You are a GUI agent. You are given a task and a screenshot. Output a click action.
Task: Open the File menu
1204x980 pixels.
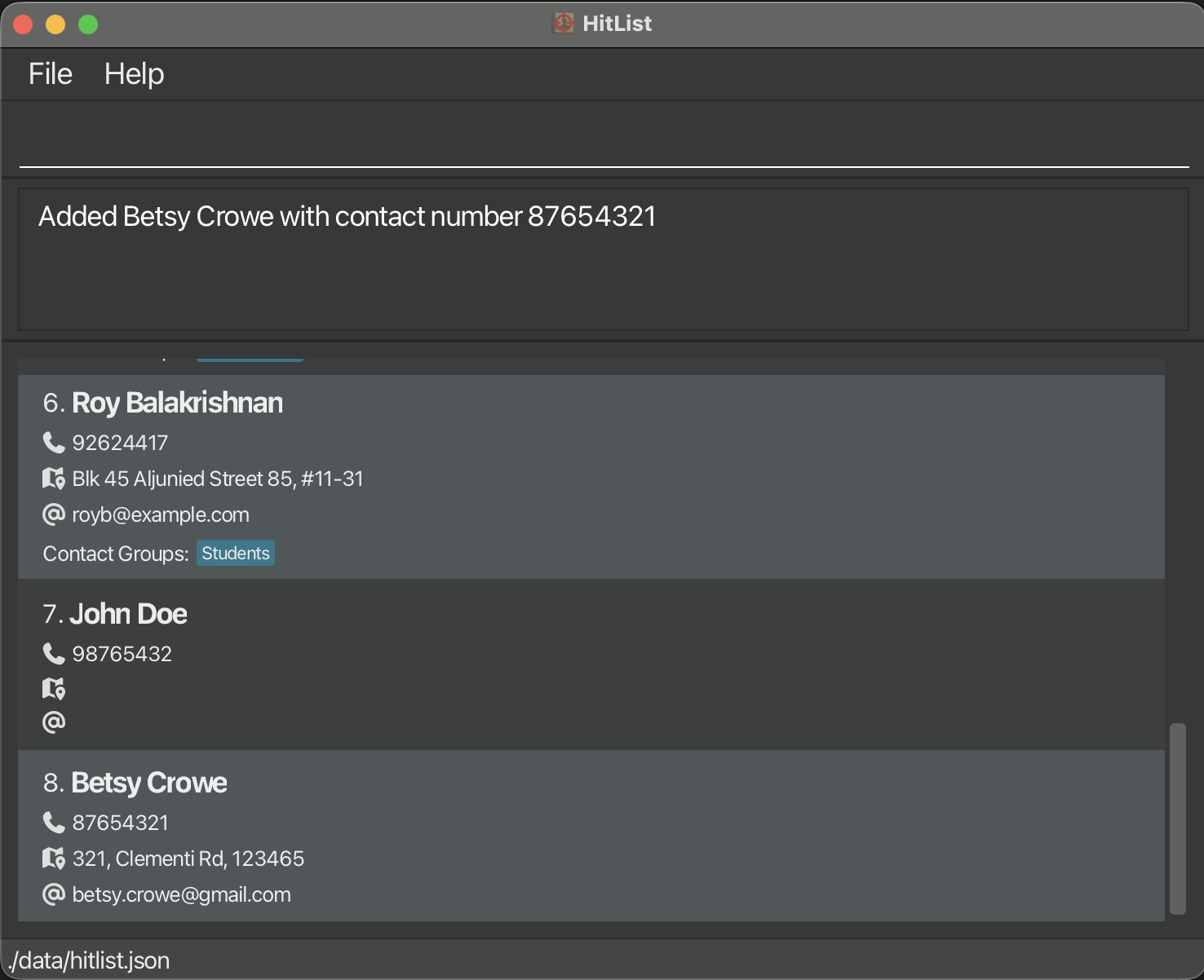pos(51,74)
